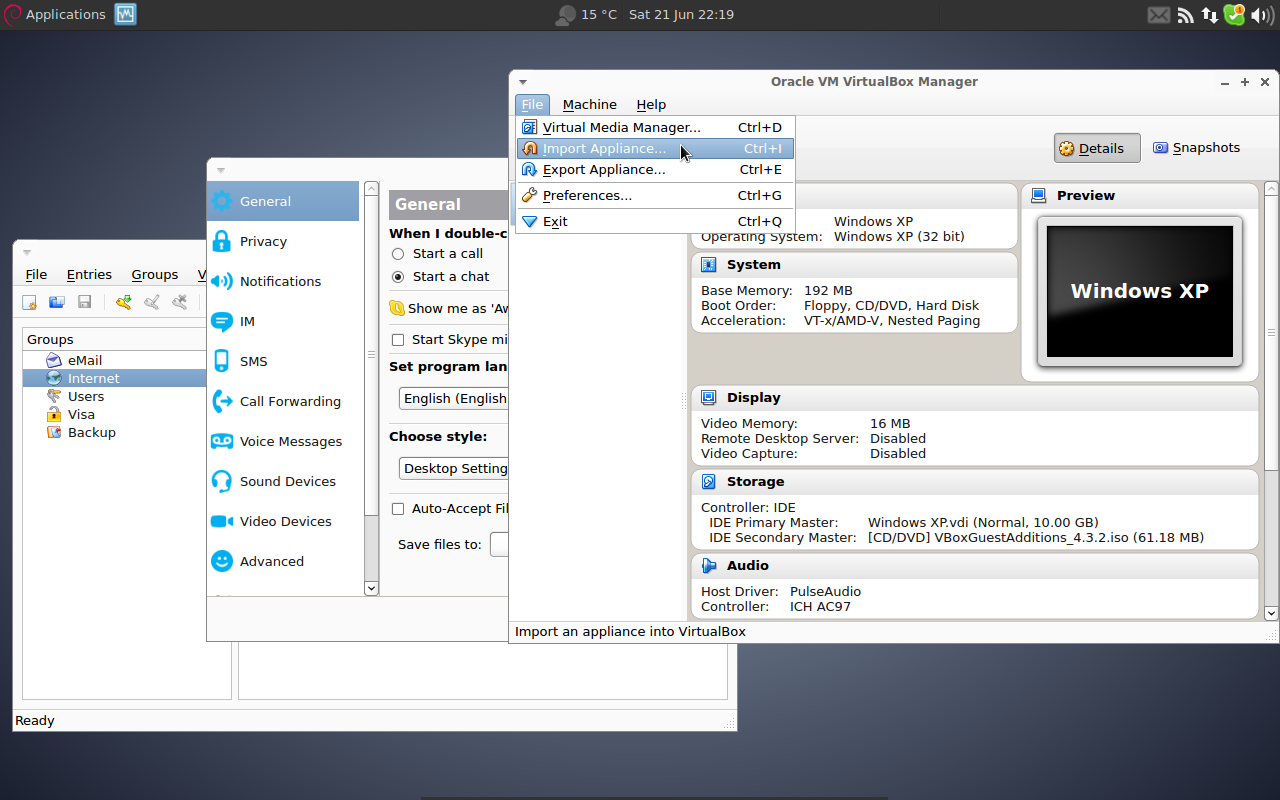Click the Windows XP preview thumbnail
This screenshot has height=800, width=1280.
tap(1140, 291)
